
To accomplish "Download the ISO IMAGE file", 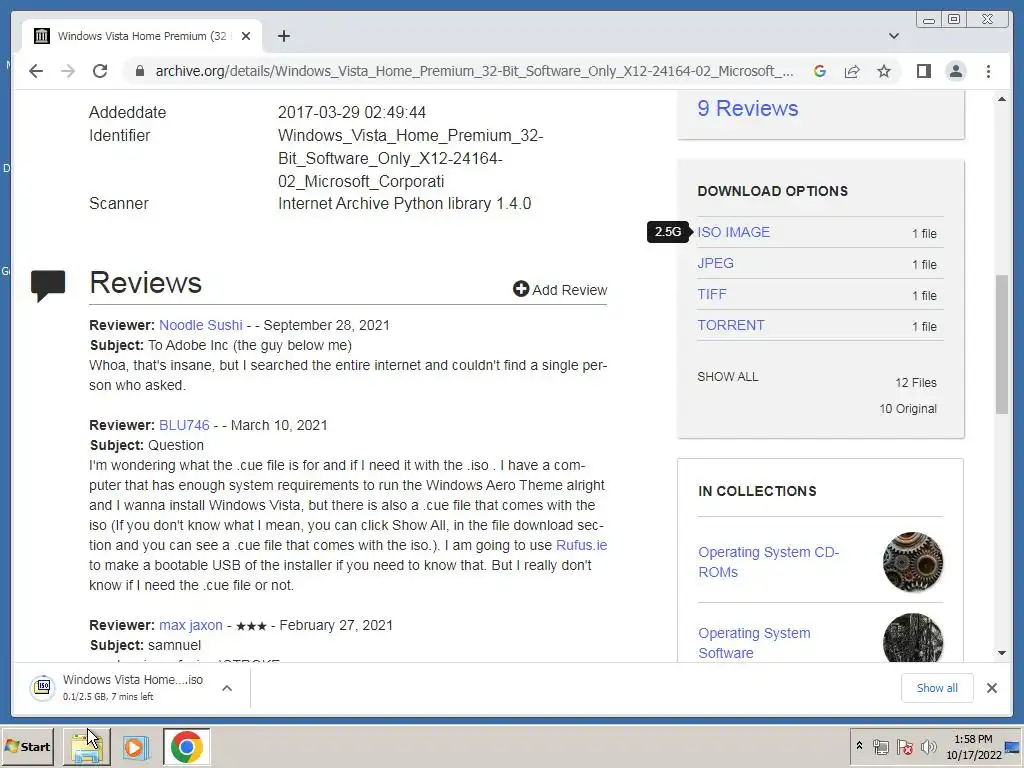I will tap(733, 232).
